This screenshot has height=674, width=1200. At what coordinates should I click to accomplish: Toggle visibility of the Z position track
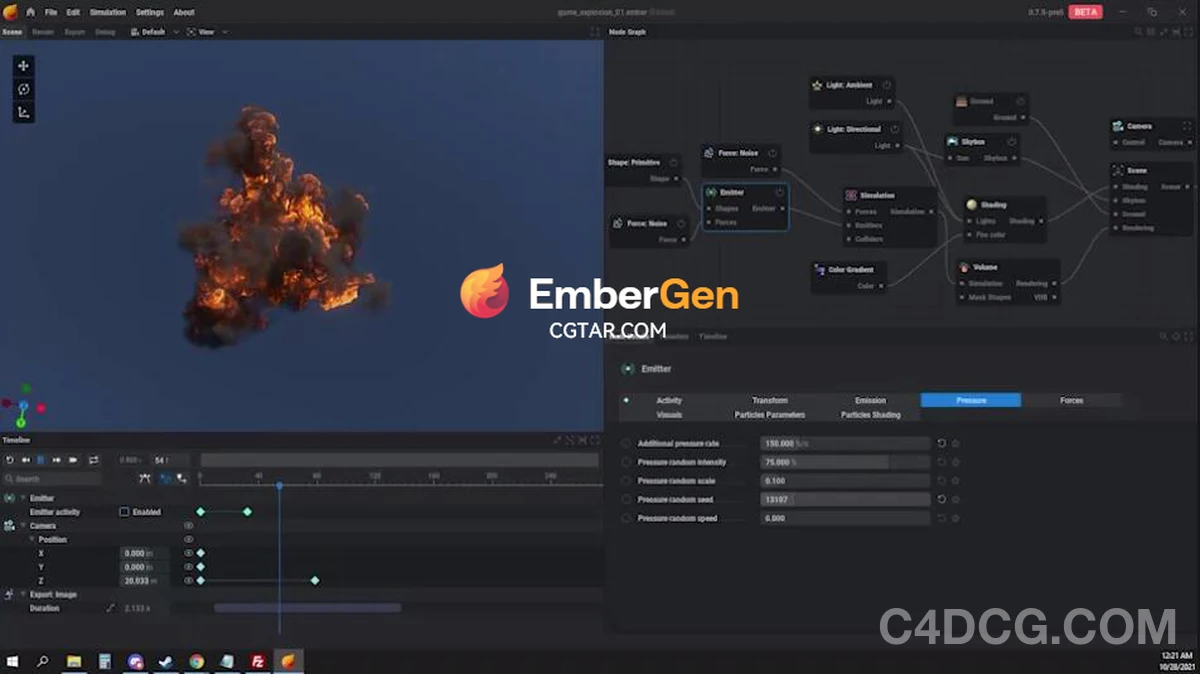pos(188,578)
